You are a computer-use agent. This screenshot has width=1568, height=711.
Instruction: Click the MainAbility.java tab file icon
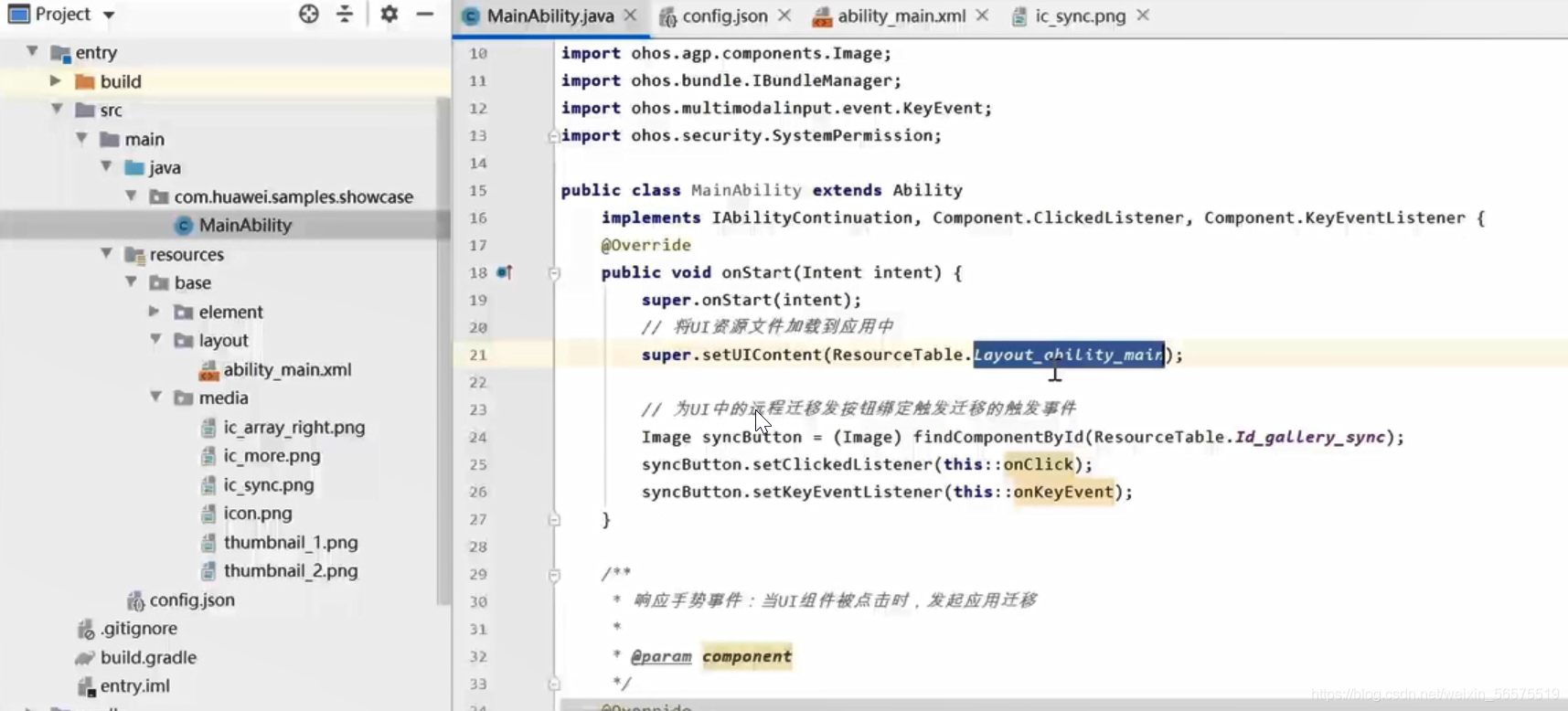coord(471,16)
